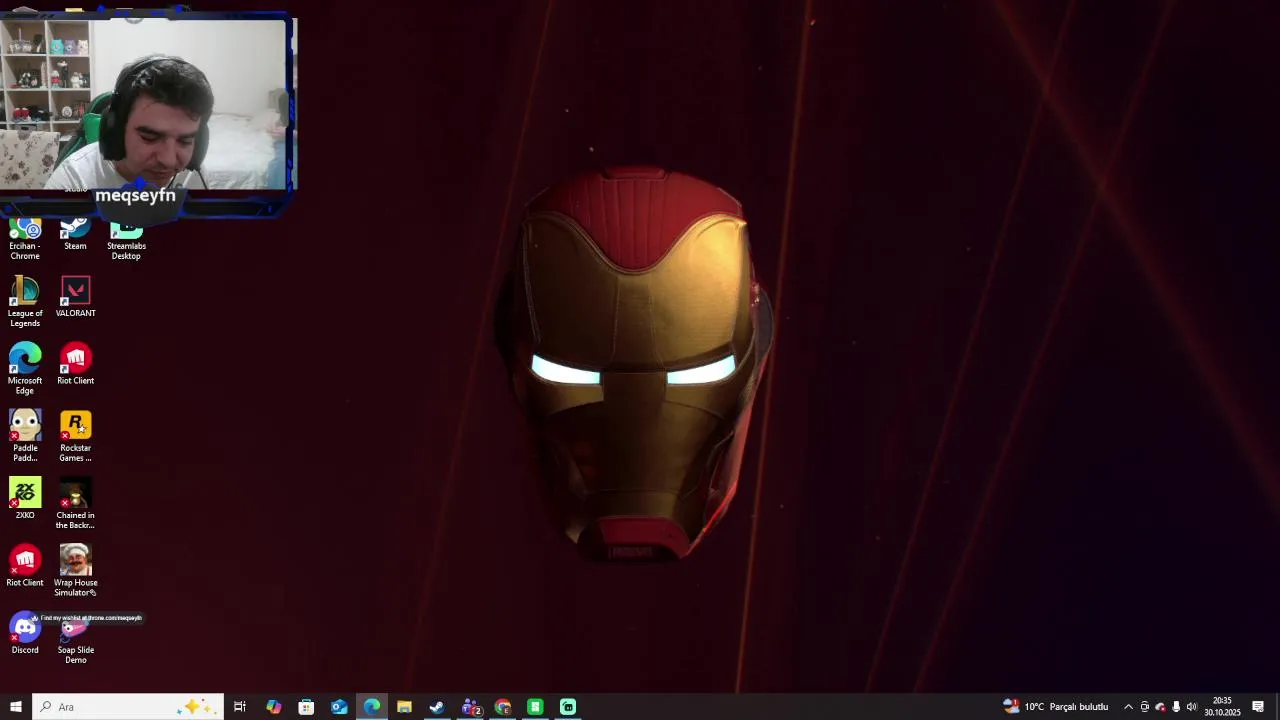Open the notification center icon

(x=1258, y=707)
